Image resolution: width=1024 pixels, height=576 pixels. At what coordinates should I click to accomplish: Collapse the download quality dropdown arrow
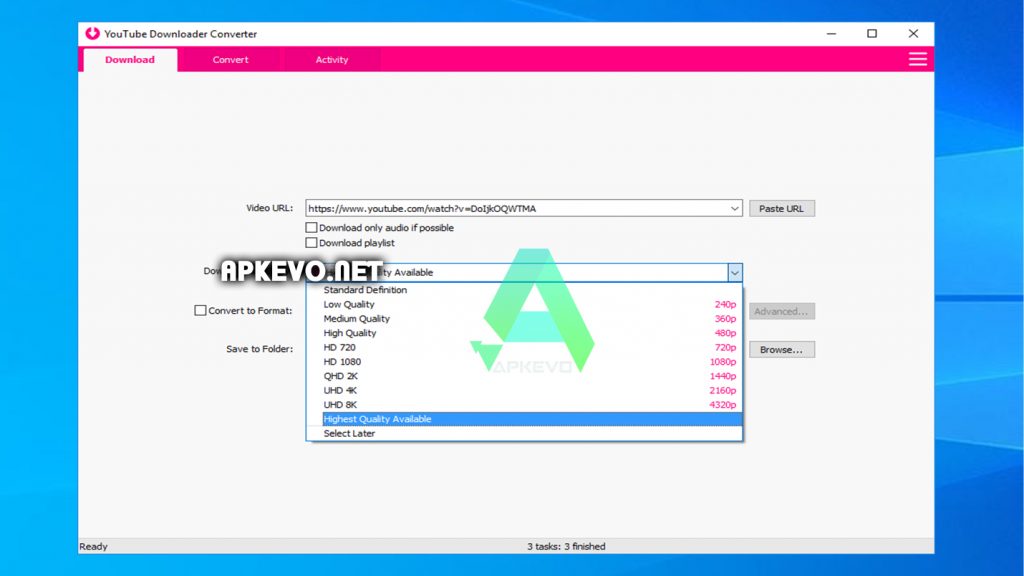(735, 272)
